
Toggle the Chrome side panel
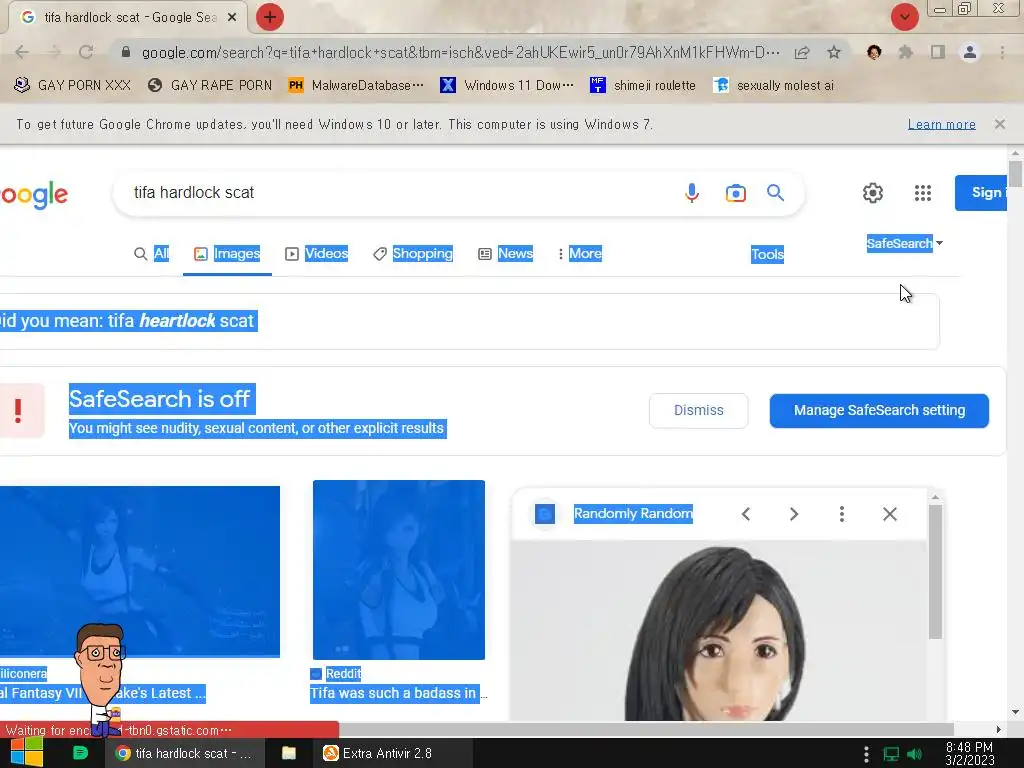938,52
